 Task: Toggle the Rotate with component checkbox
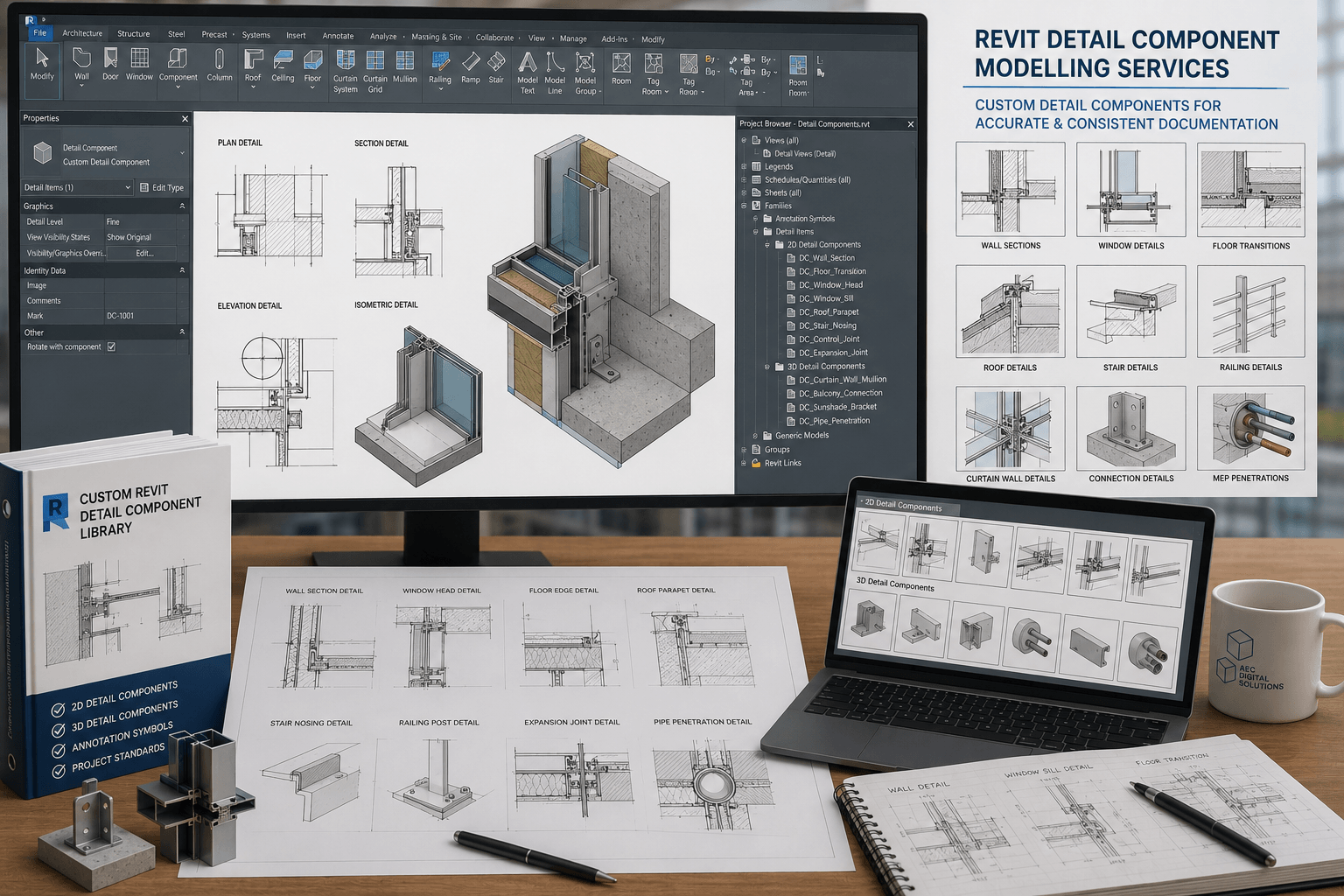111,347
